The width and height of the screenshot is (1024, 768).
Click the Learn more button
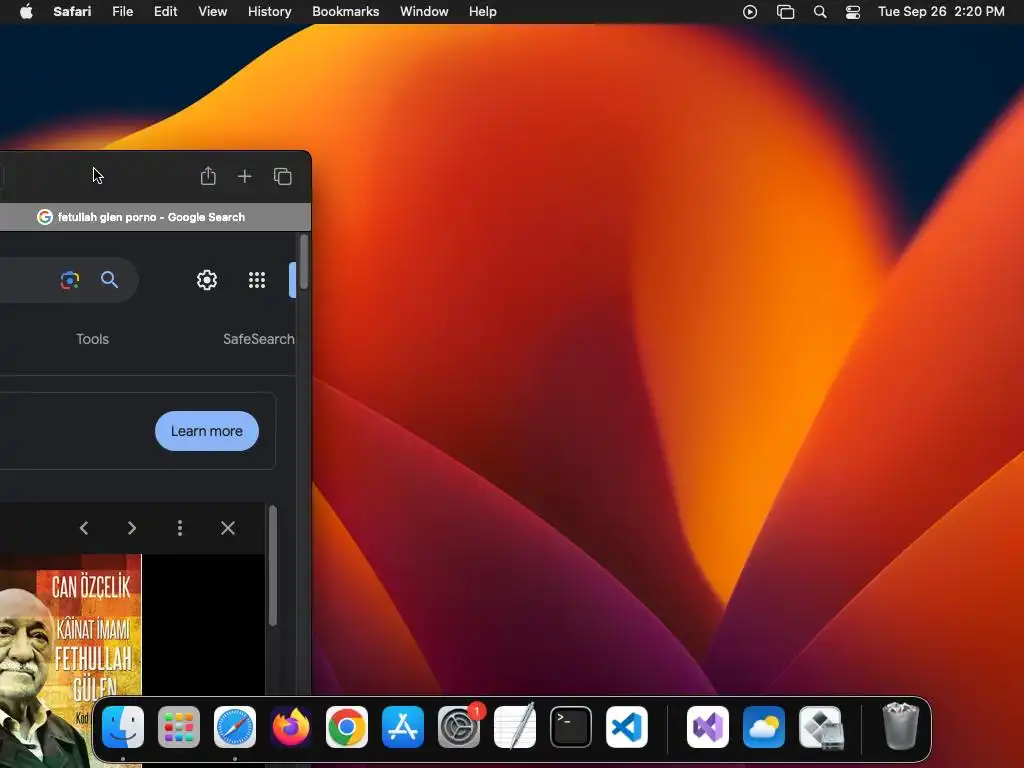tap(206, 431)
